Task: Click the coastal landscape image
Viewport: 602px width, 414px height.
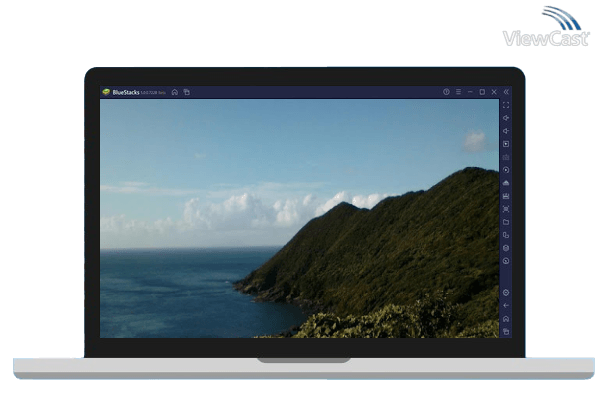Action: (300, 218)
